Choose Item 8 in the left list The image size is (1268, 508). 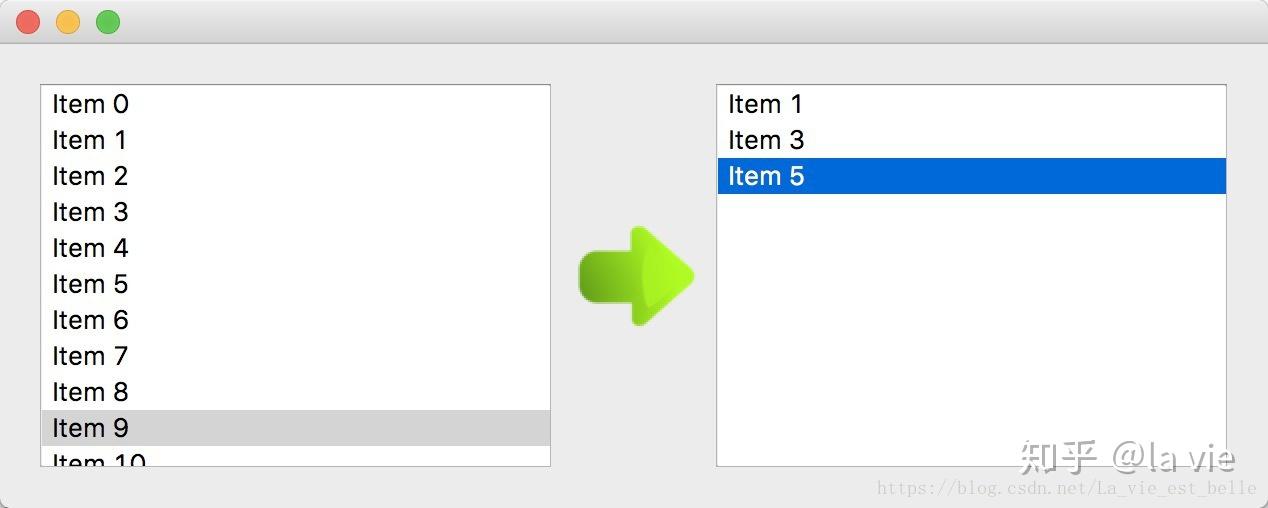pos(91,392)
